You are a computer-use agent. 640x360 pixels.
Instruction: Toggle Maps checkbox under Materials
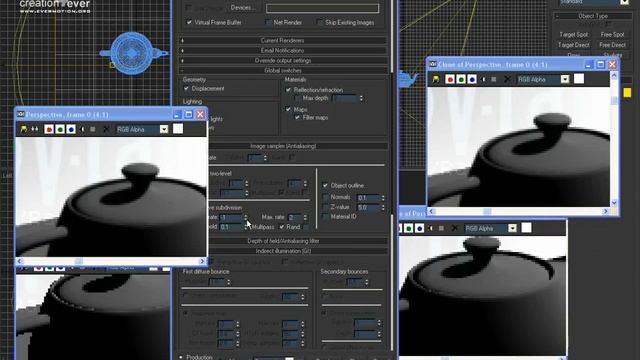click(289, 109)
